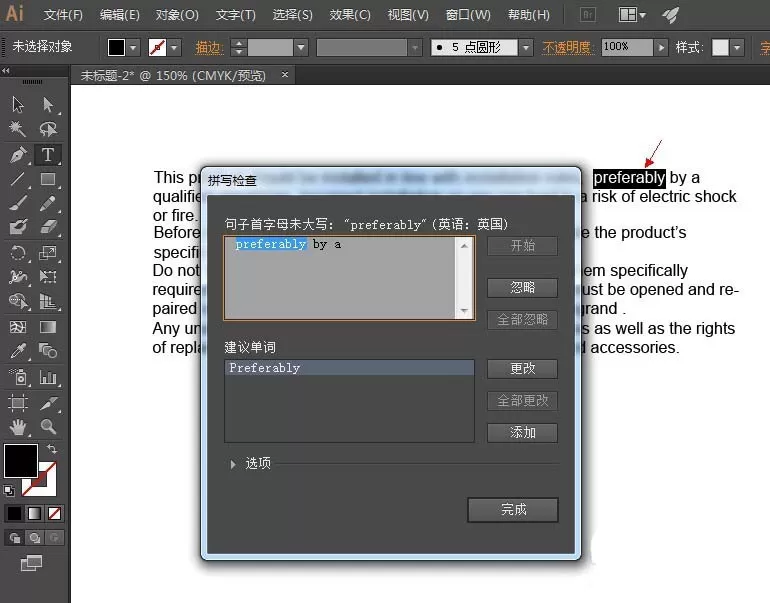
Task: Click the fill color box in toolbox
Action: 21,461
